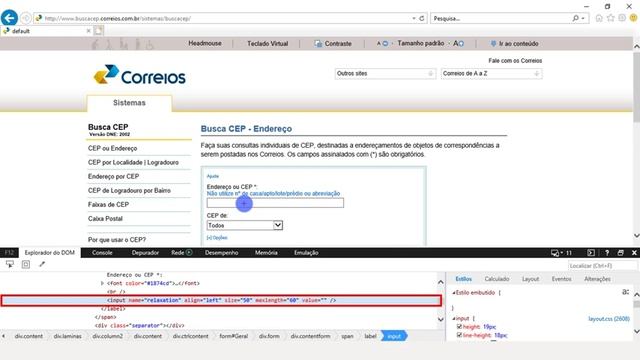Click the F12 developer tools label
640x360 pixels.
point(9,253)
